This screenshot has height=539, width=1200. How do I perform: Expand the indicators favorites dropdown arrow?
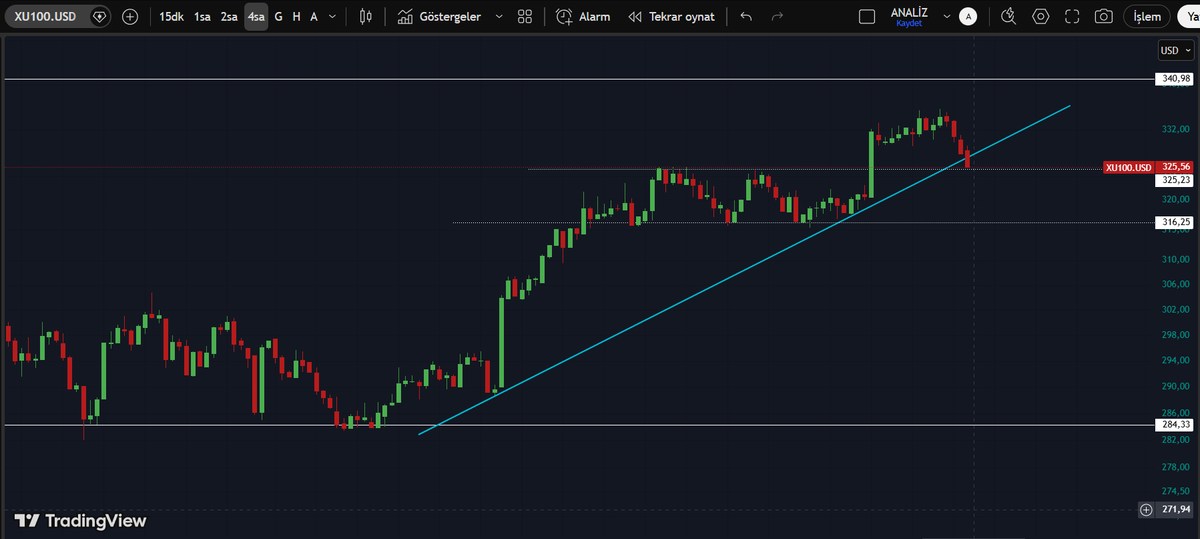click(x=498, y=17)
